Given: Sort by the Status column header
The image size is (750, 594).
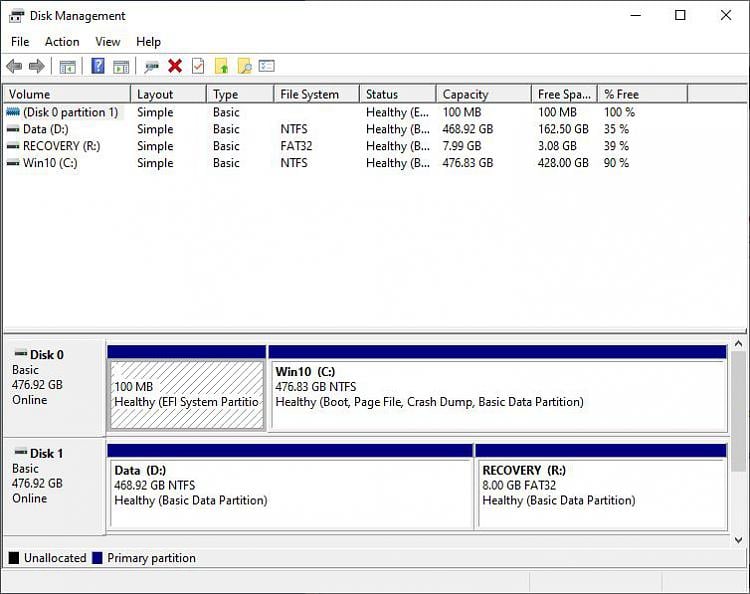Looking at the screenshot, I should pos(397,94).
